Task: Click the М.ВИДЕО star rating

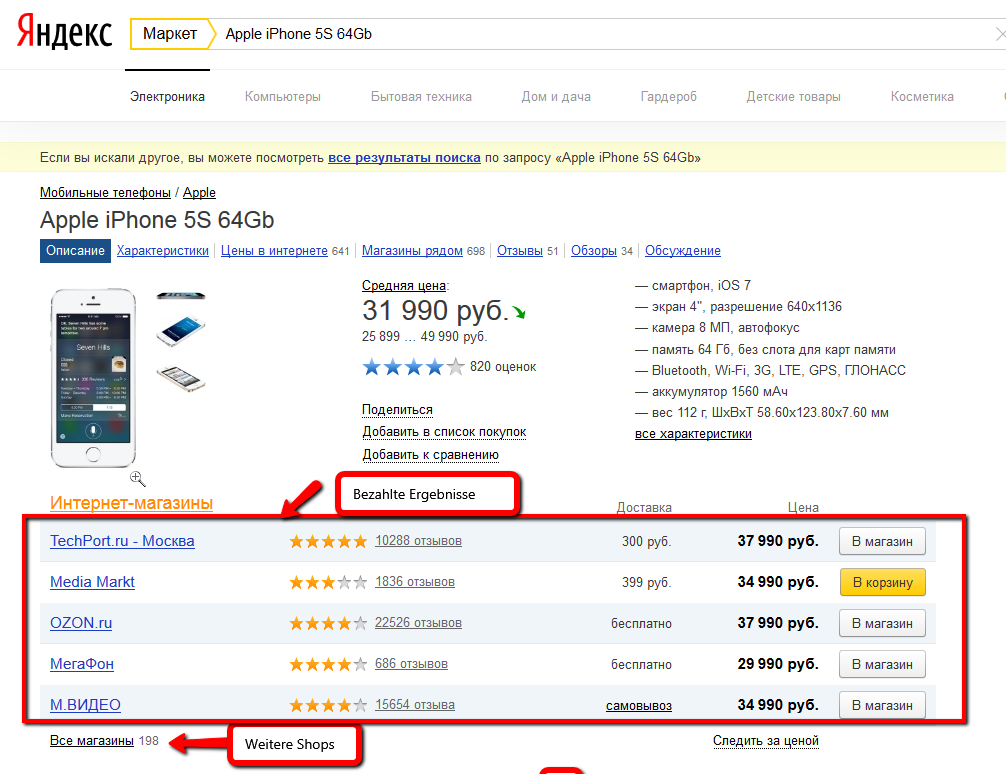Action: [x=328, y=706]
